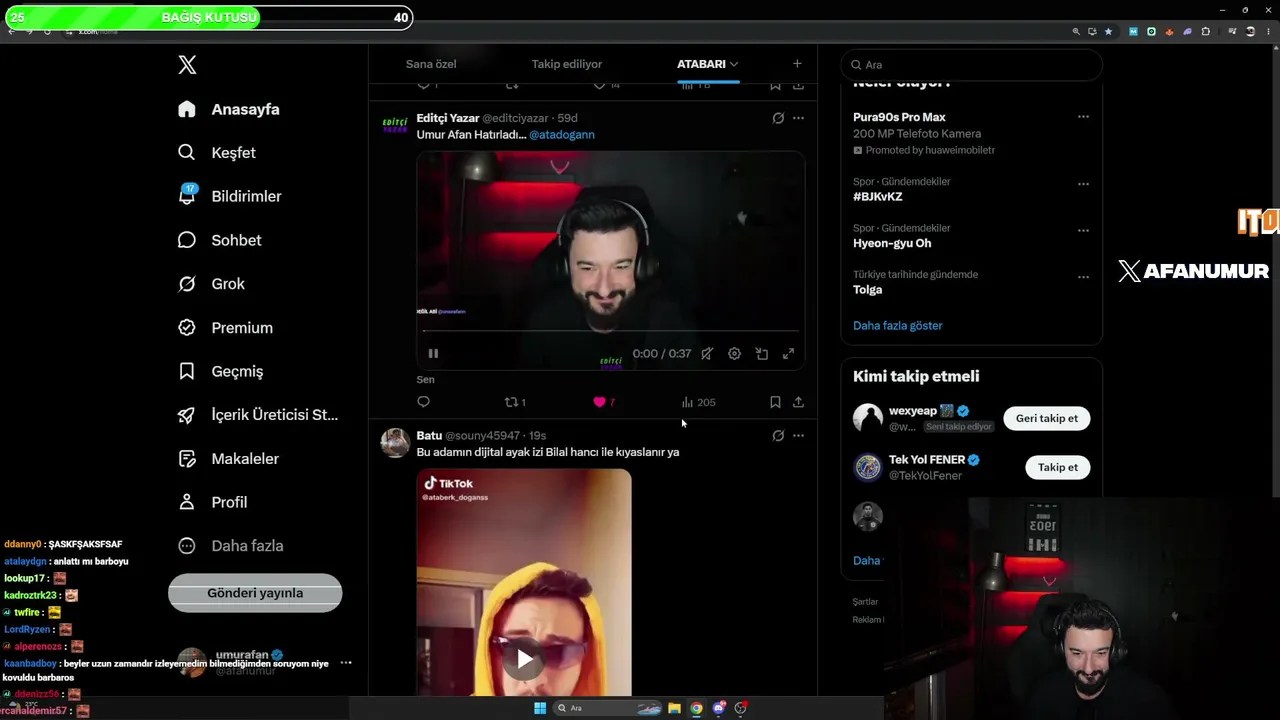
Task: Open Sohbet messages
Action: (x=219, y=240)
